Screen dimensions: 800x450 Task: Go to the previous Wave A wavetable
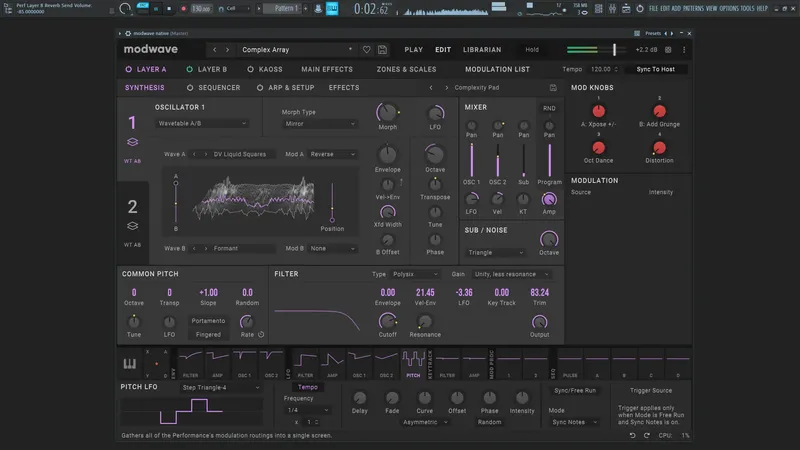click(195, 155)
